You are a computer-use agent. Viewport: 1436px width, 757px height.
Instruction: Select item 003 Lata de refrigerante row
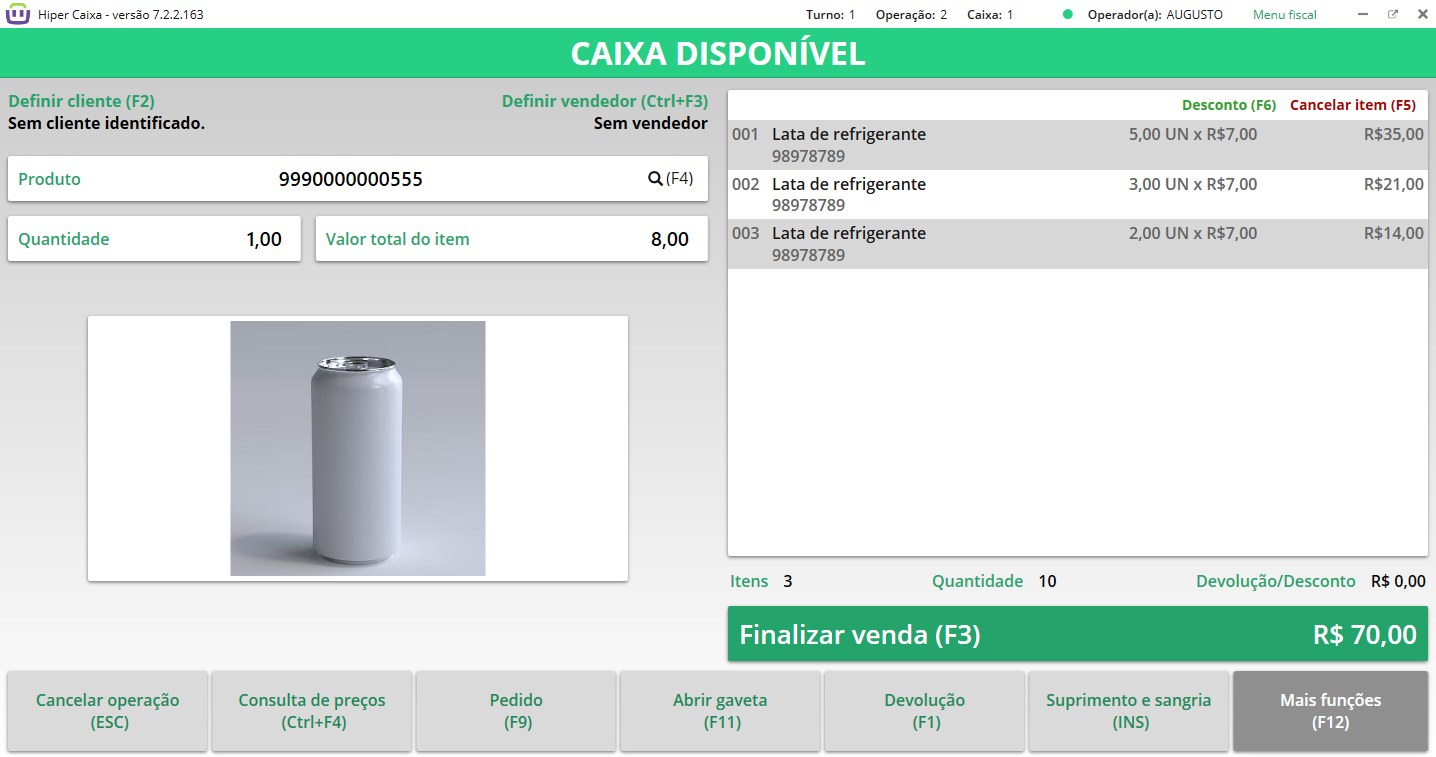[x=1078, y=244]
